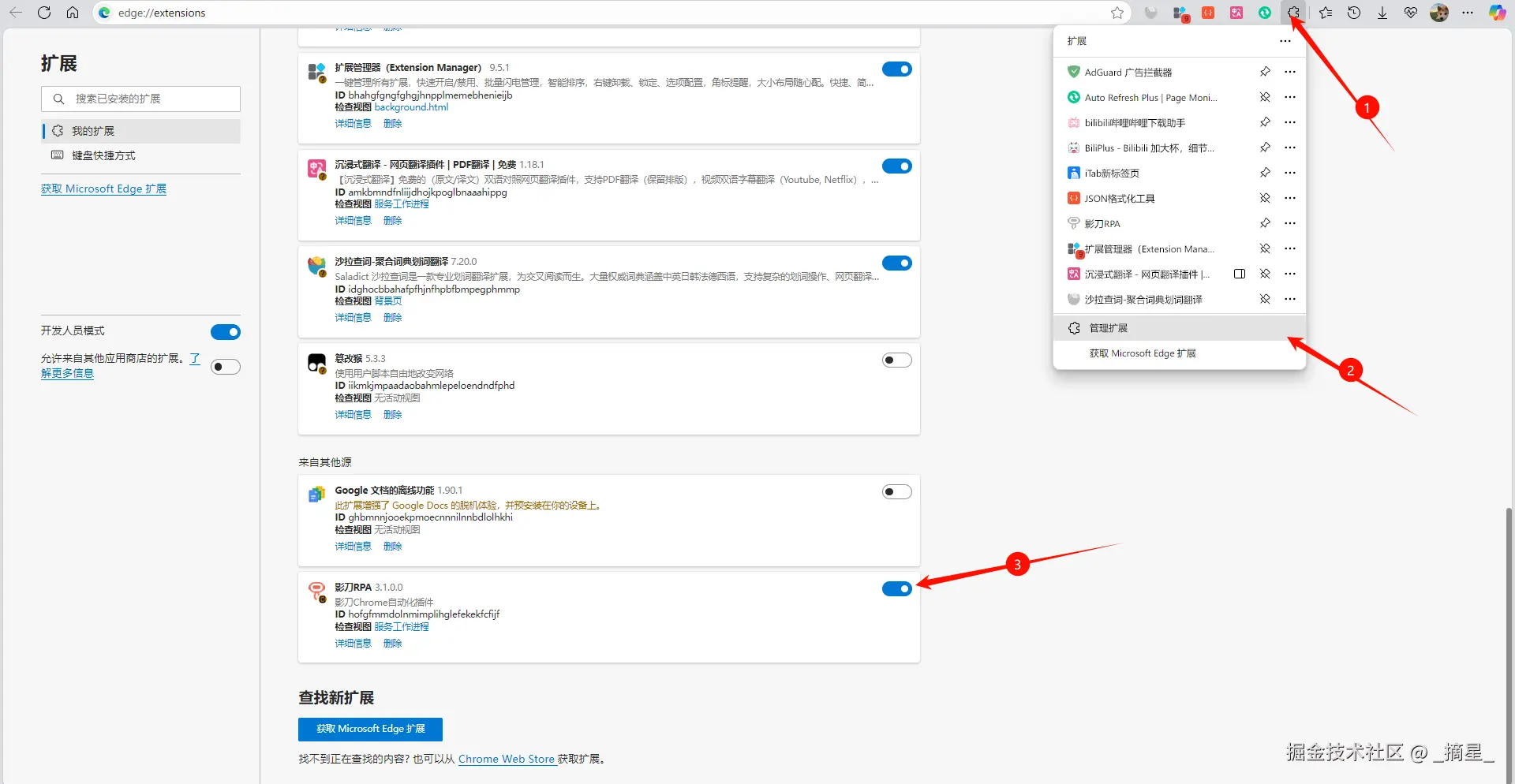Unpin Auto Refresh Plus from the toolbar
Screen dimensions: 1515x784
pyautogui.click(x=1265, y=97)
